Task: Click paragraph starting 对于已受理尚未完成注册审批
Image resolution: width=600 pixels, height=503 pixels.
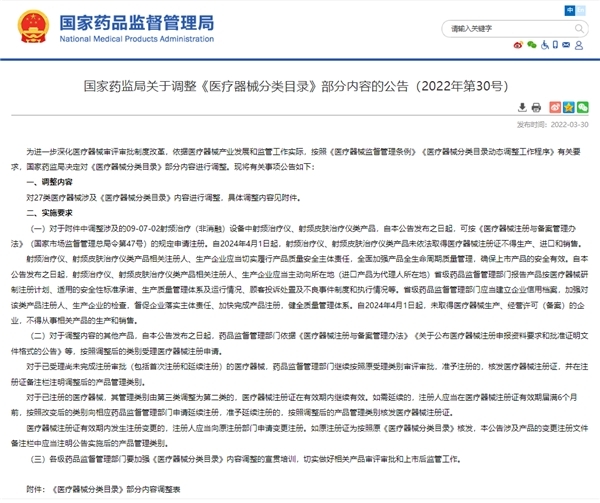Action: (300, 374)
